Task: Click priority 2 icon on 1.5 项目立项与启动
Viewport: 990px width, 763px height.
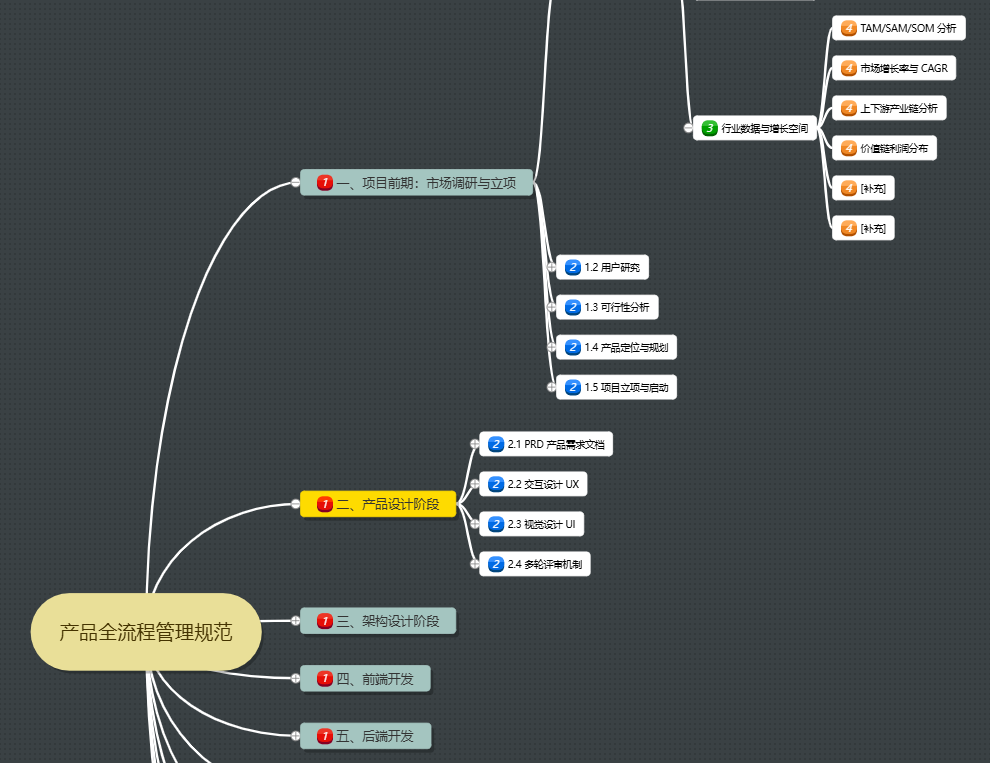Action: click(x=573, y=387)
